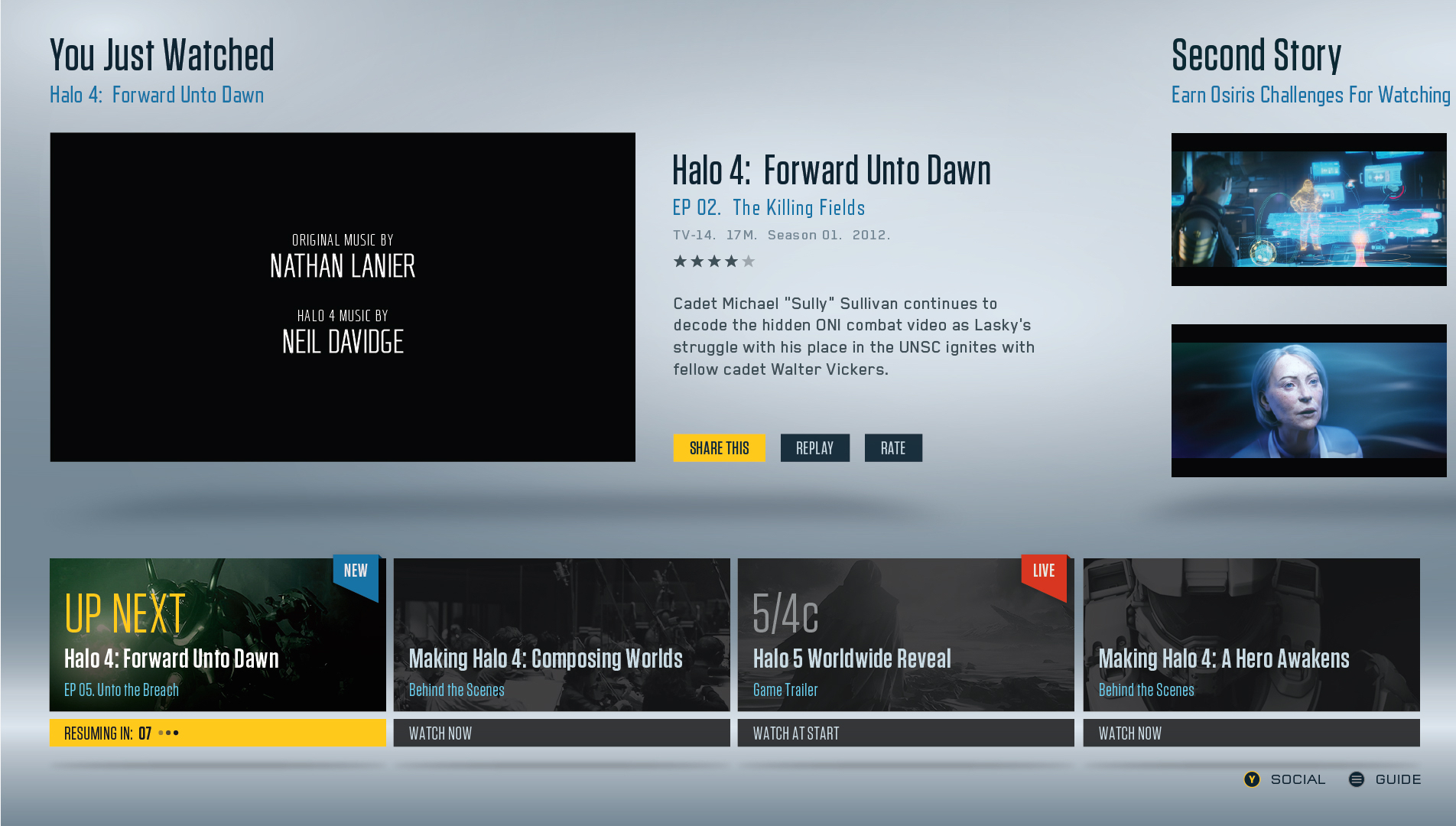The image size is (1456, 826).
Task: Open Halo 5 Worldwide Reveal card
Action: [905, 635]
